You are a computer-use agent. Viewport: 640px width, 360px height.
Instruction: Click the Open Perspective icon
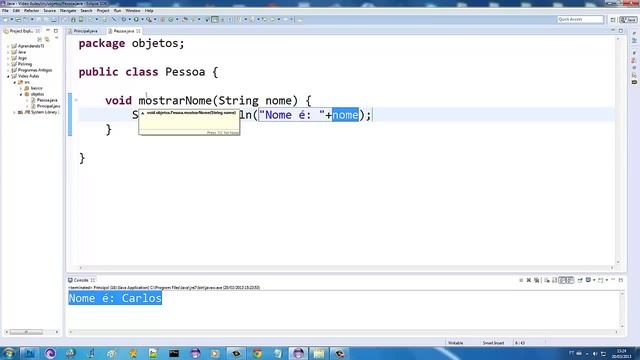(x=613, y=20)
